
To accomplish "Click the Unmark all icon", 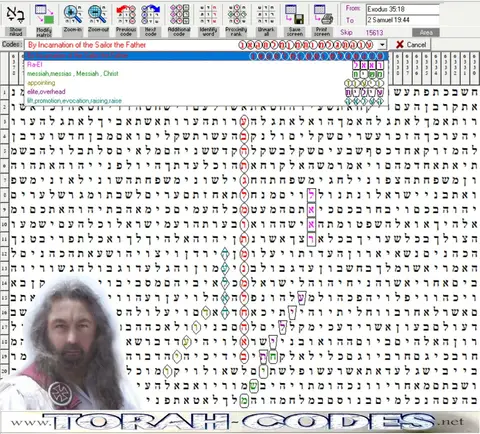I will (x=266, y=14).
